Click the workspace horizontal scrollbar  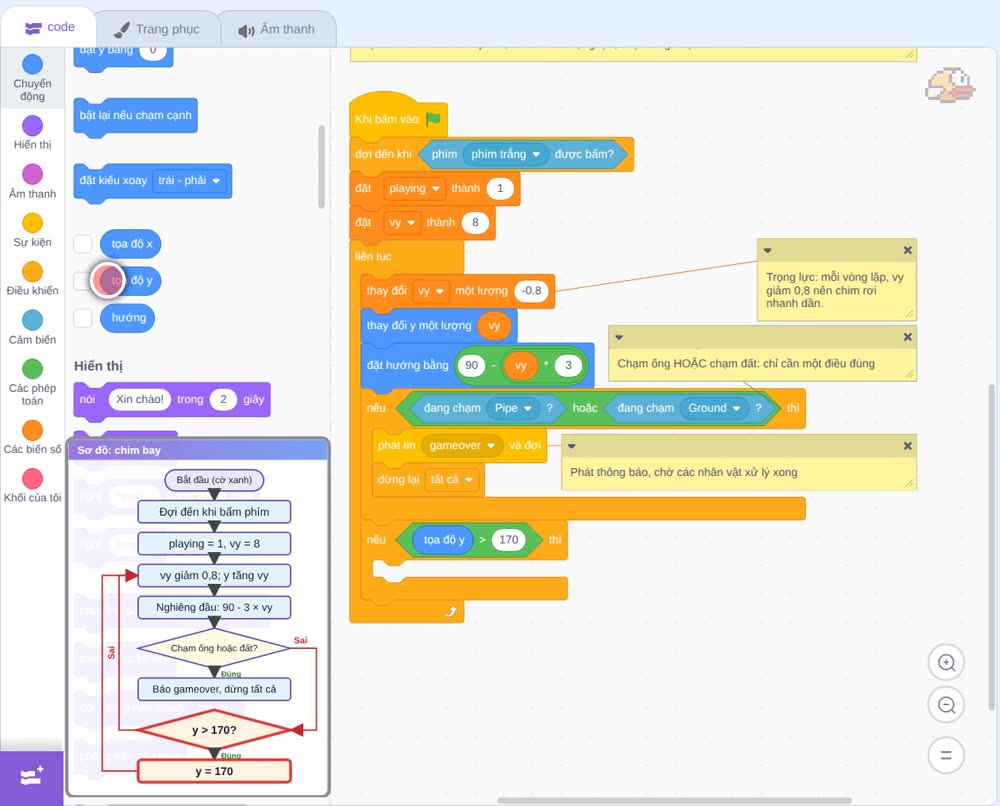pos(674,800)
